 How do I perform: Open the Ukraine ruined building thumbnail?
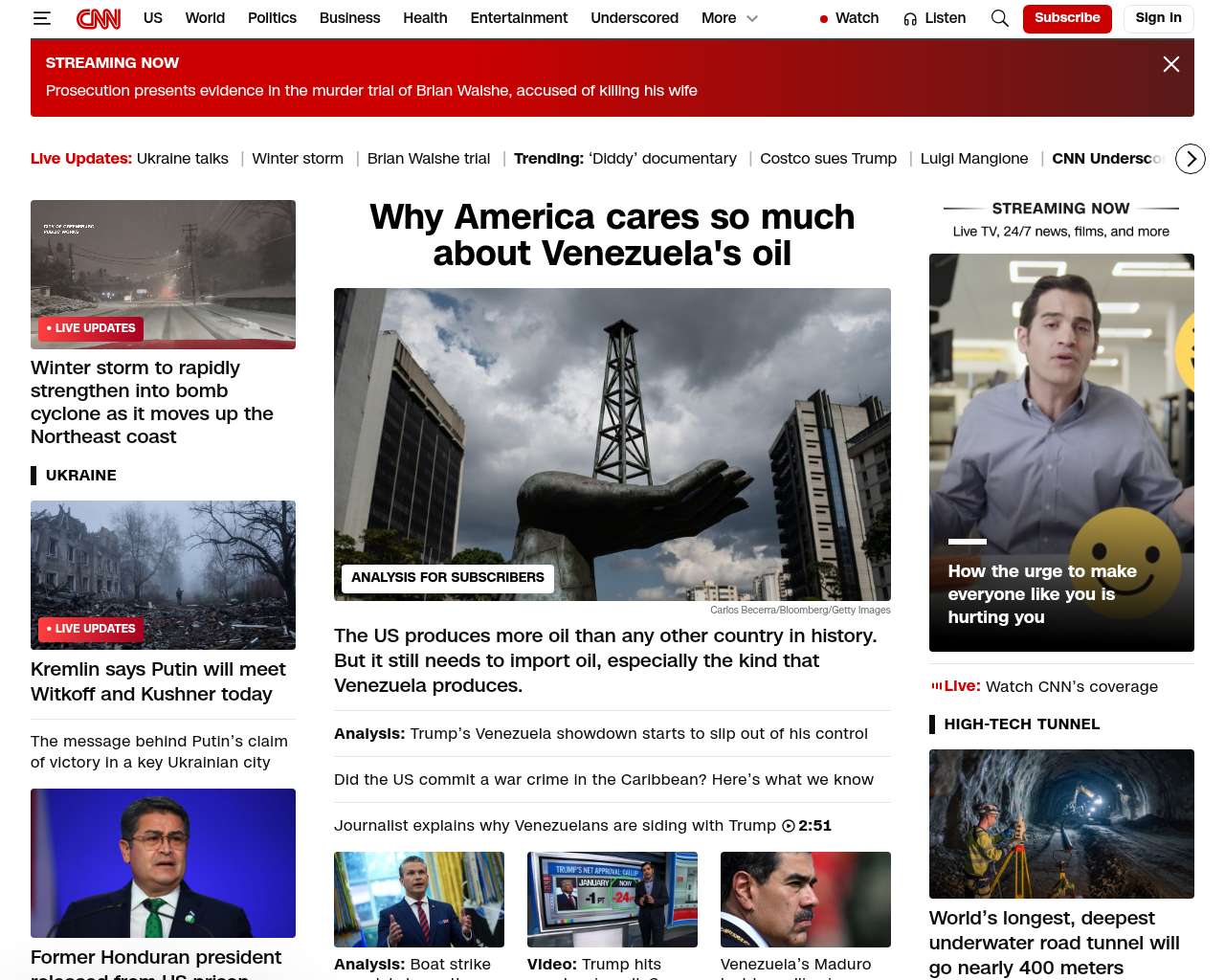click(163, 575)
